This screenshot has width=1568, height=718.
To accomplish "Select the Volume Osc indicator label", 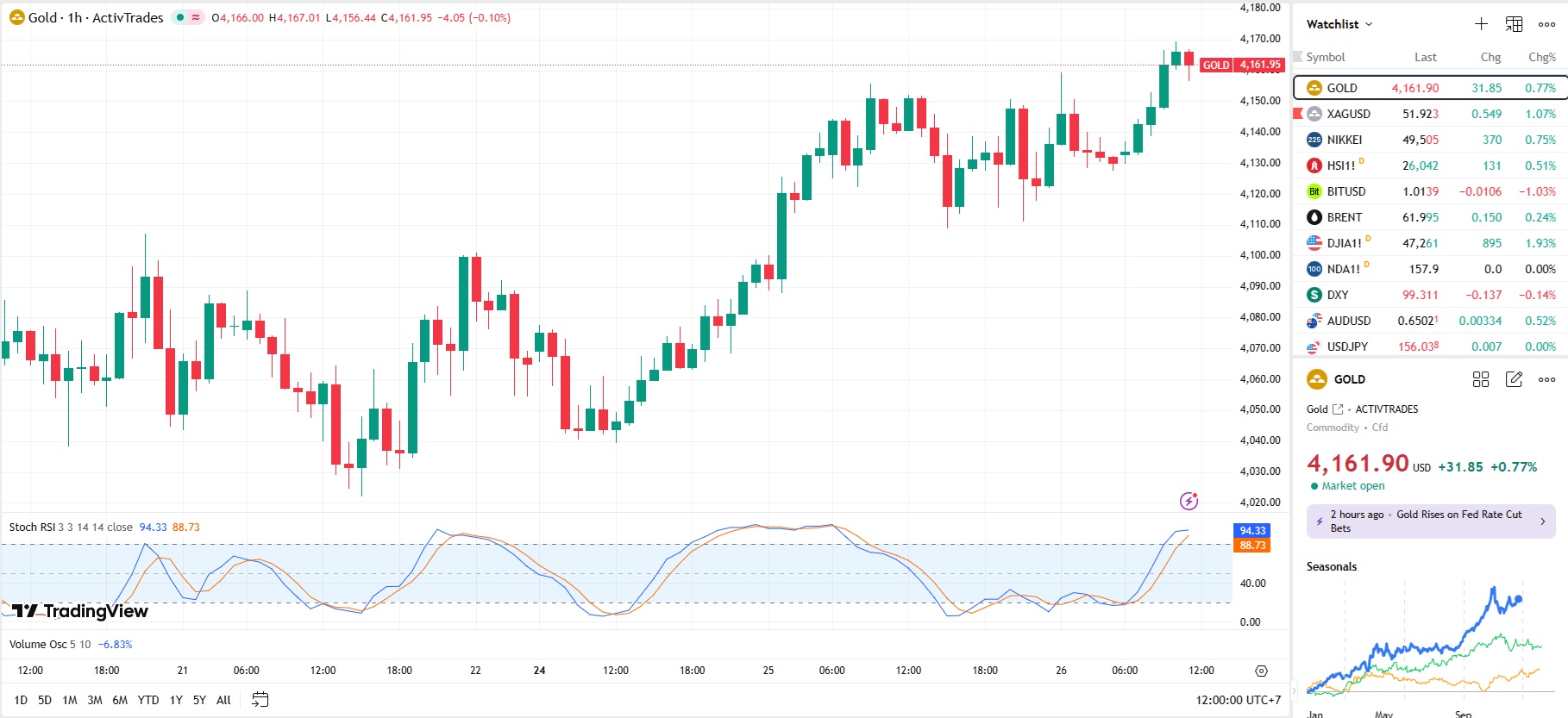I will (37, 645).
